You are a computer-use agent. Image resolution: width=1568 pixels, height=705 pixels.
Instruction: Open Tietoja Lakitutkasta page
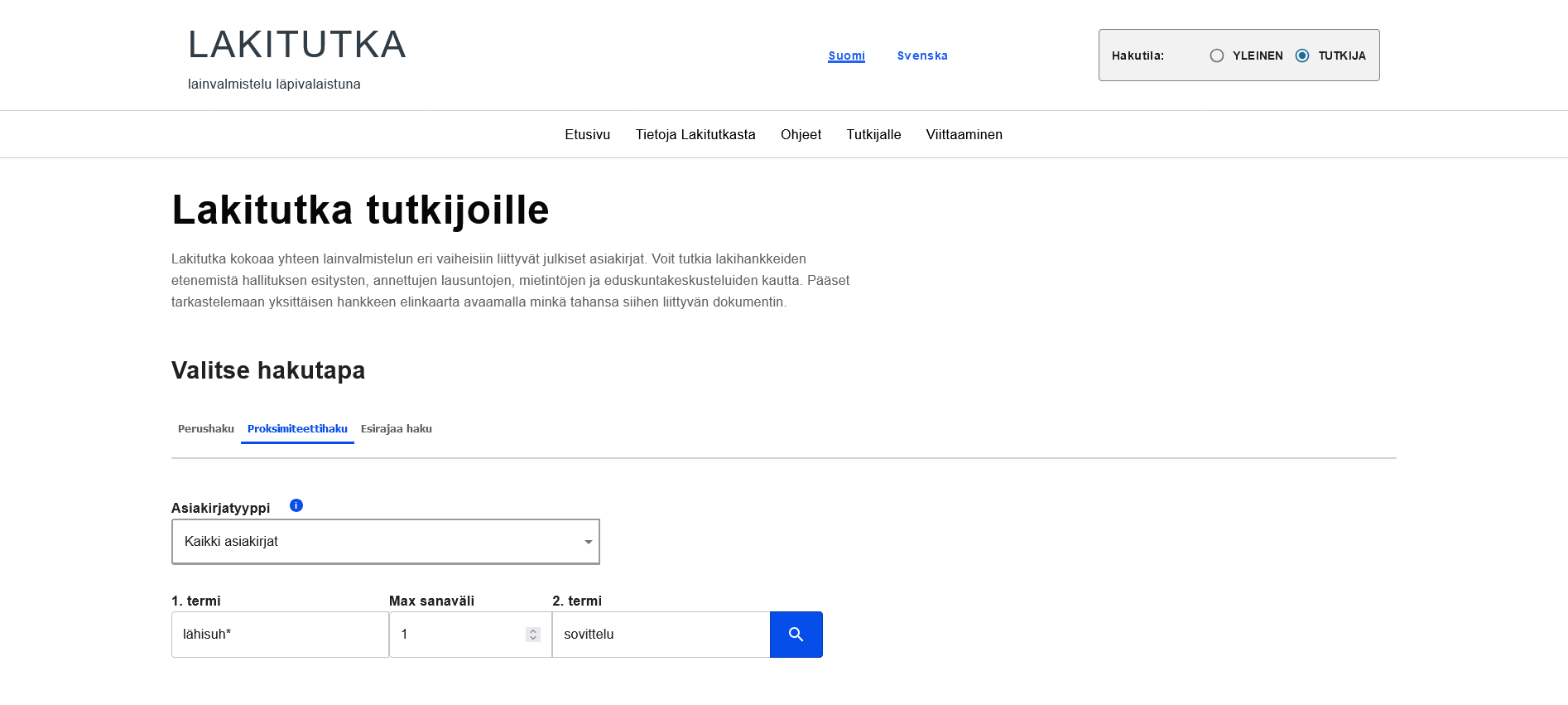tap(695, 135)
